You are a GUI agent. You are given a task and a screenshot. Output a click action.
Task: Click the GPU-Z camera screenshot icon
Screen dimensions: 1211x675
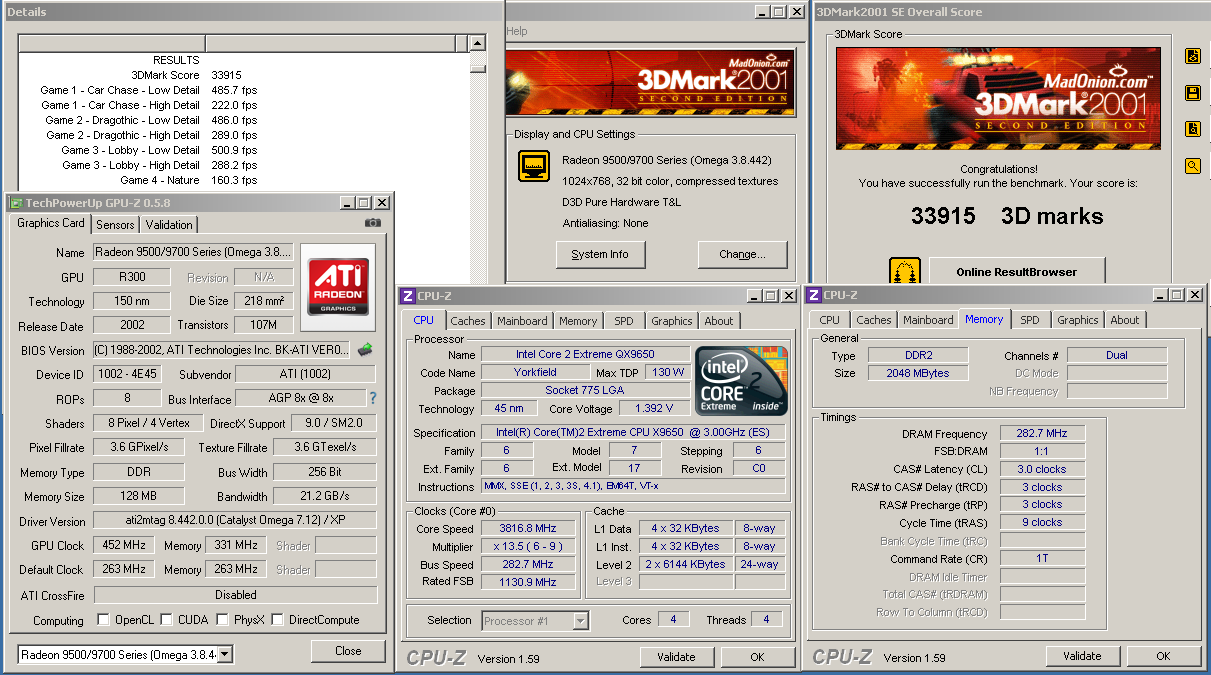click(x=373, y=223)
